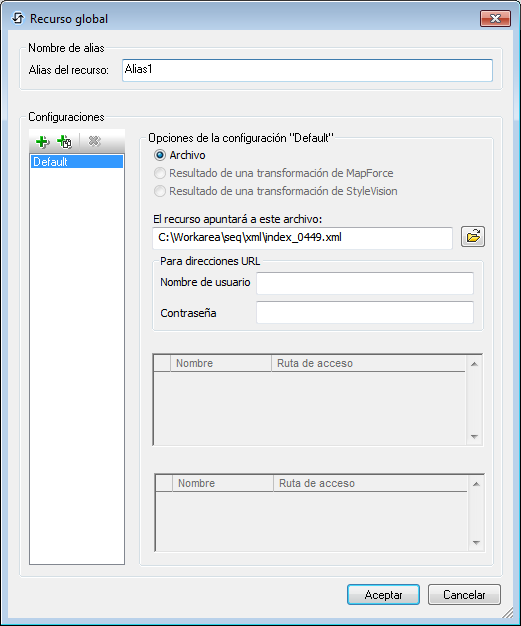Image resolution: width=521 pixels, height=626 pixels.
Task: Select the Default configuration in the list
Action: [77, 162]
